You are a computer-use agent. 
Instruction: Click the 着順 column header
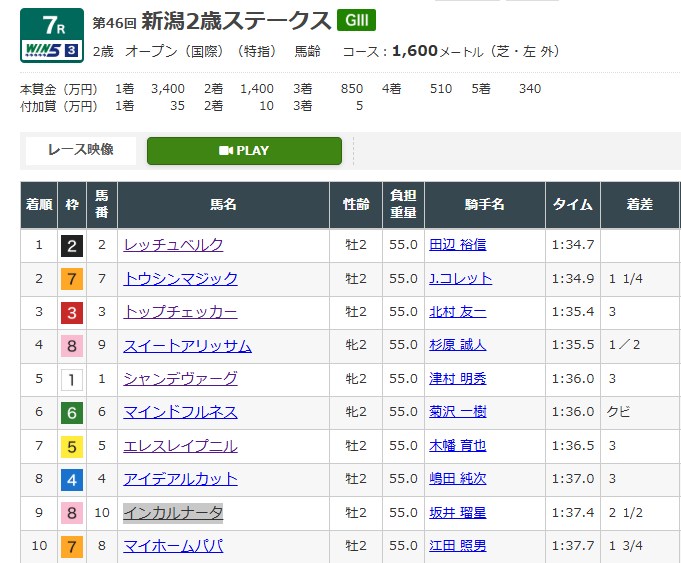tap(39, 205)
